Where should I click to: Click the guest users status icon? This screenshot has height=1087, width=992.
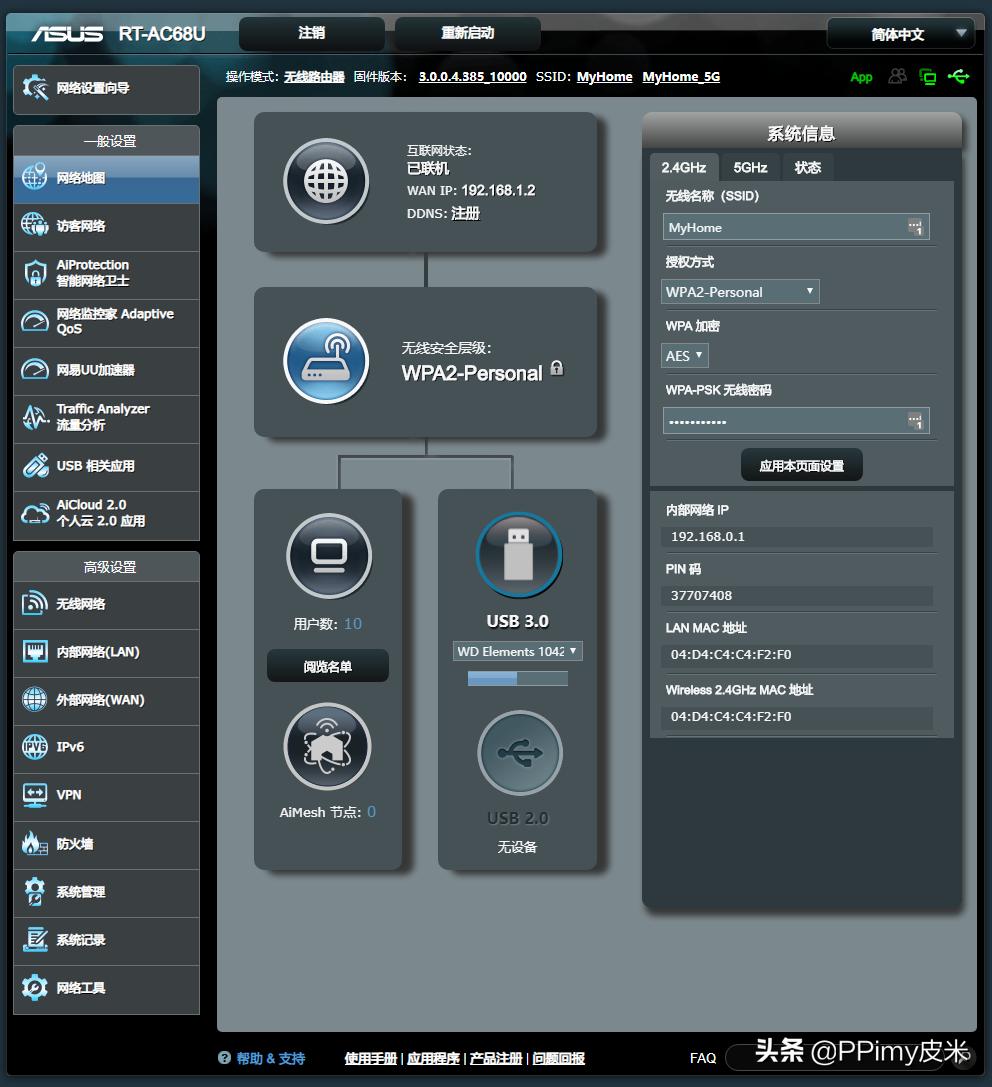coord(897,77)
